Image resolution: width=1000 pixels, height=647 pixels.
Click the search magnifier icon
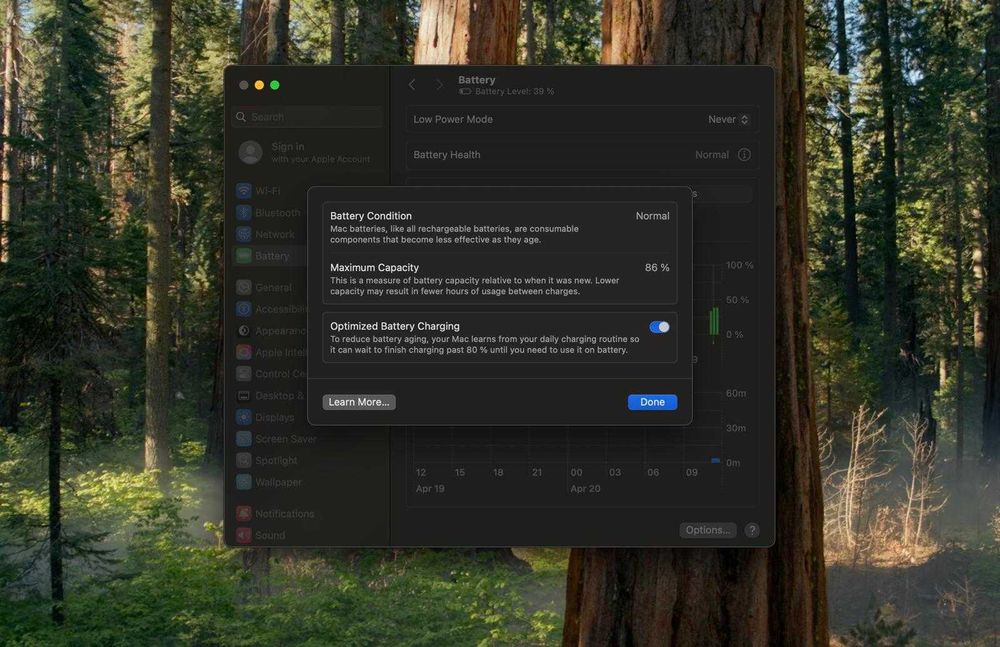pyautogui.click(x=241, y=117)
